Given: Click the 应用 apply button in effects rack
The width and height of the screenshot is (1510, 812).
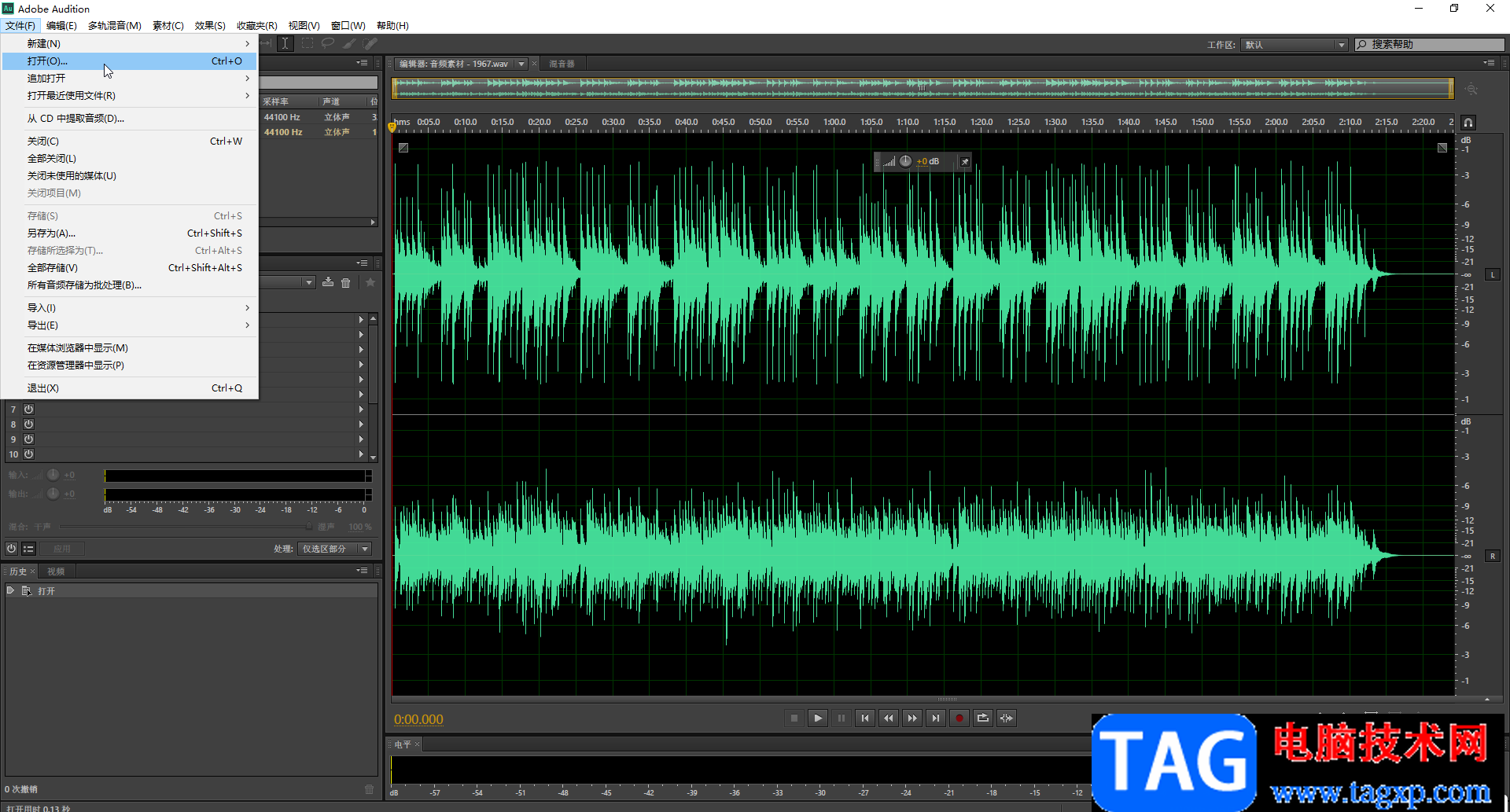Looking at the screenshot, I should pyautogui.click(x=62, y=549).
